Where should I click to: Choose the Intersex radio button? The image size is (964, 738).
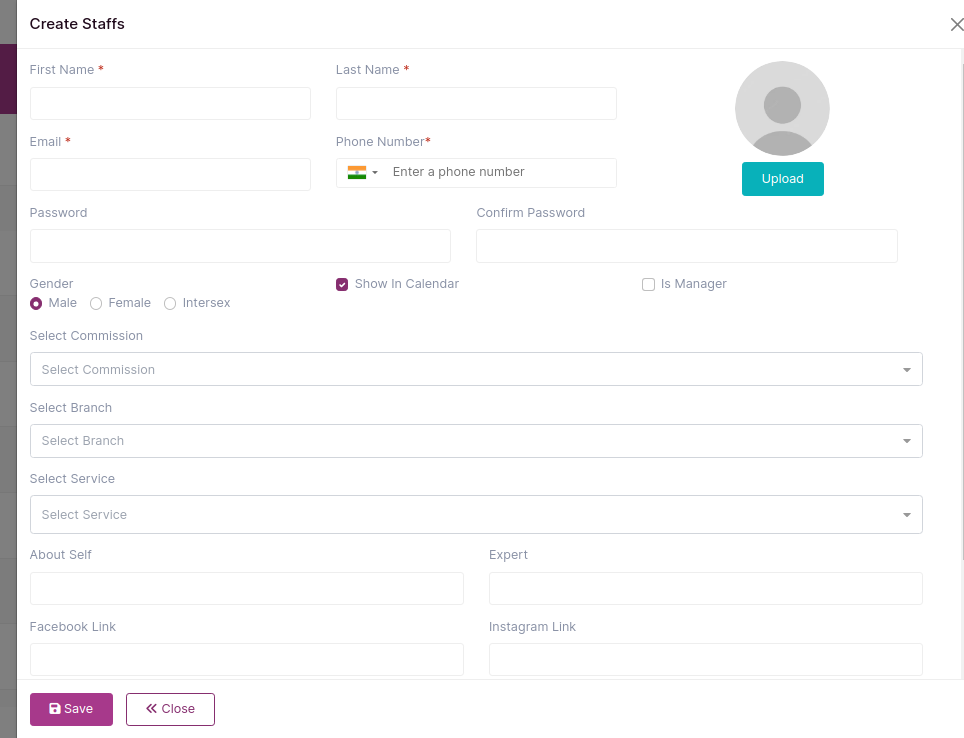click(170, 303)
